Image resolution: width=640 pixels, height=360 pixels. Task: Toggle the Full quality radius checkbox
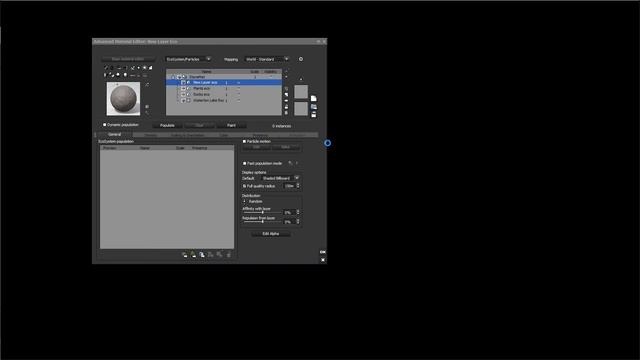pyautogui.click(x=244, y=186)
